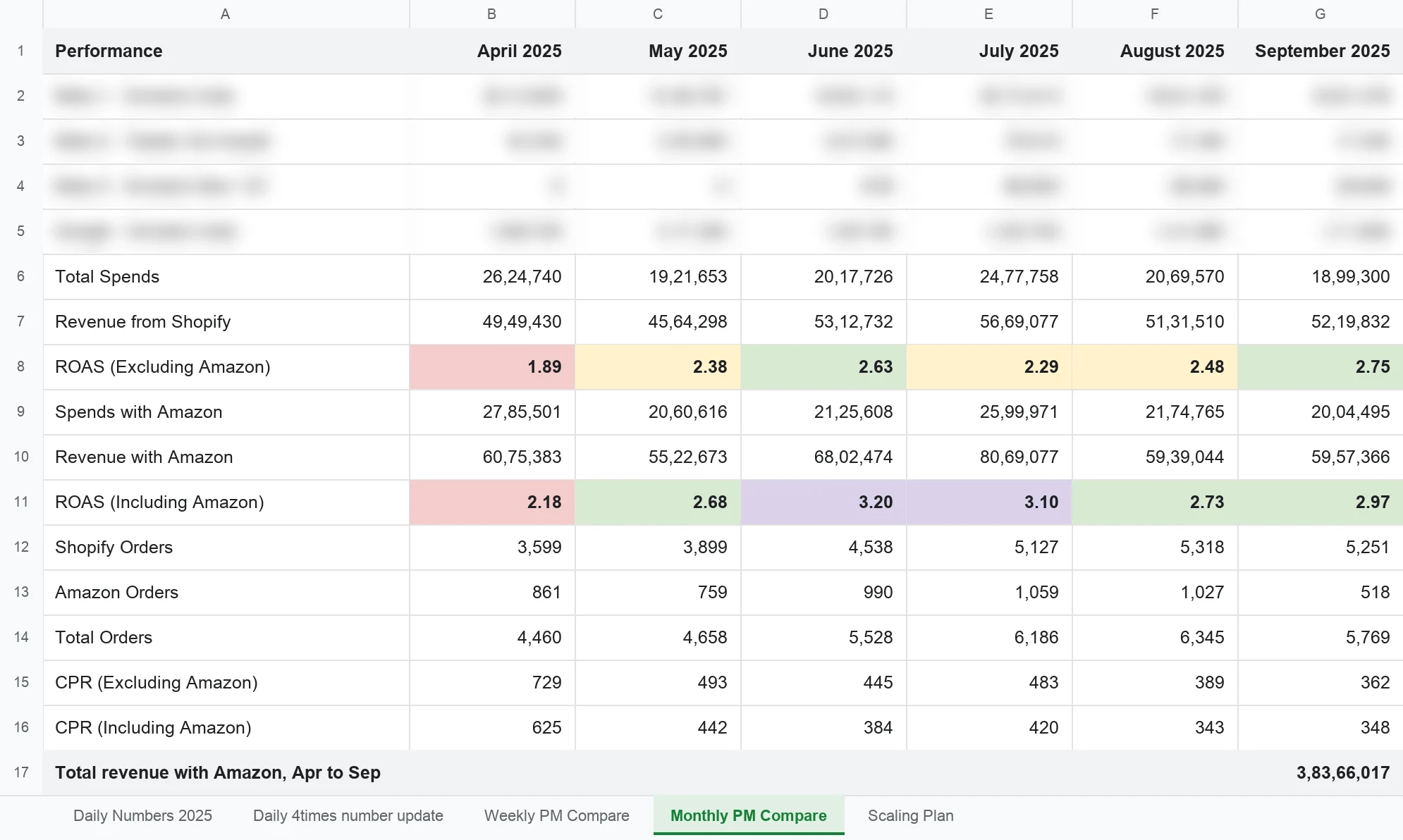Click the 348 CPR value for September
This screenshot has height=840, width=1403.
coord(1321,727)
